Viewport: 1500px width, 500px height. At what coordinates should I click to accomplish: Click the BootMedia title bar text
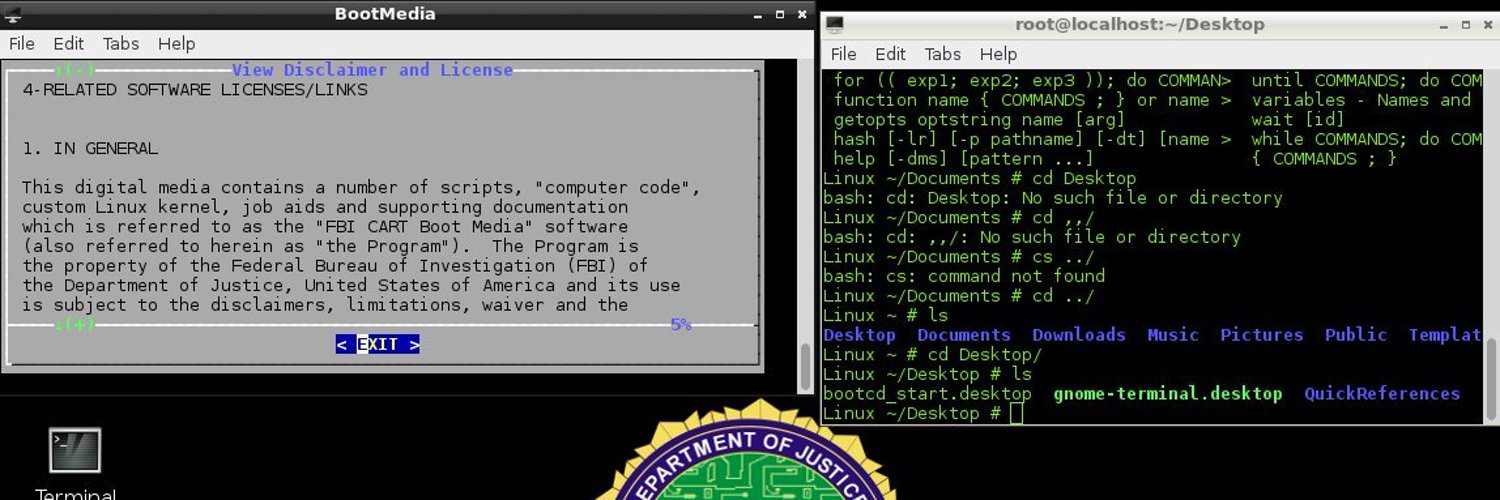385,14
